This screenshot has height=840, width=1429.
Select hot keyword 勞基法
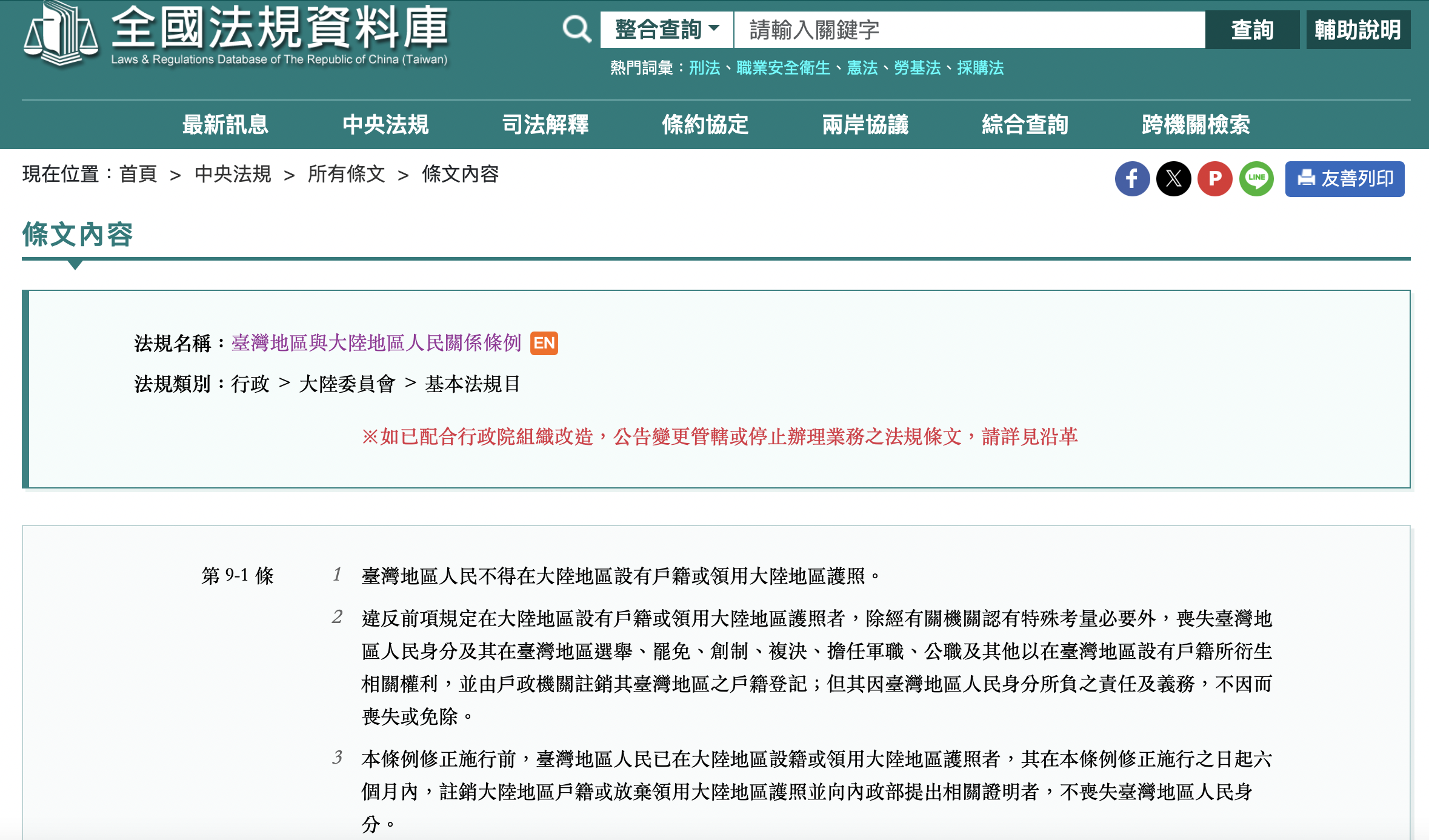917,68
